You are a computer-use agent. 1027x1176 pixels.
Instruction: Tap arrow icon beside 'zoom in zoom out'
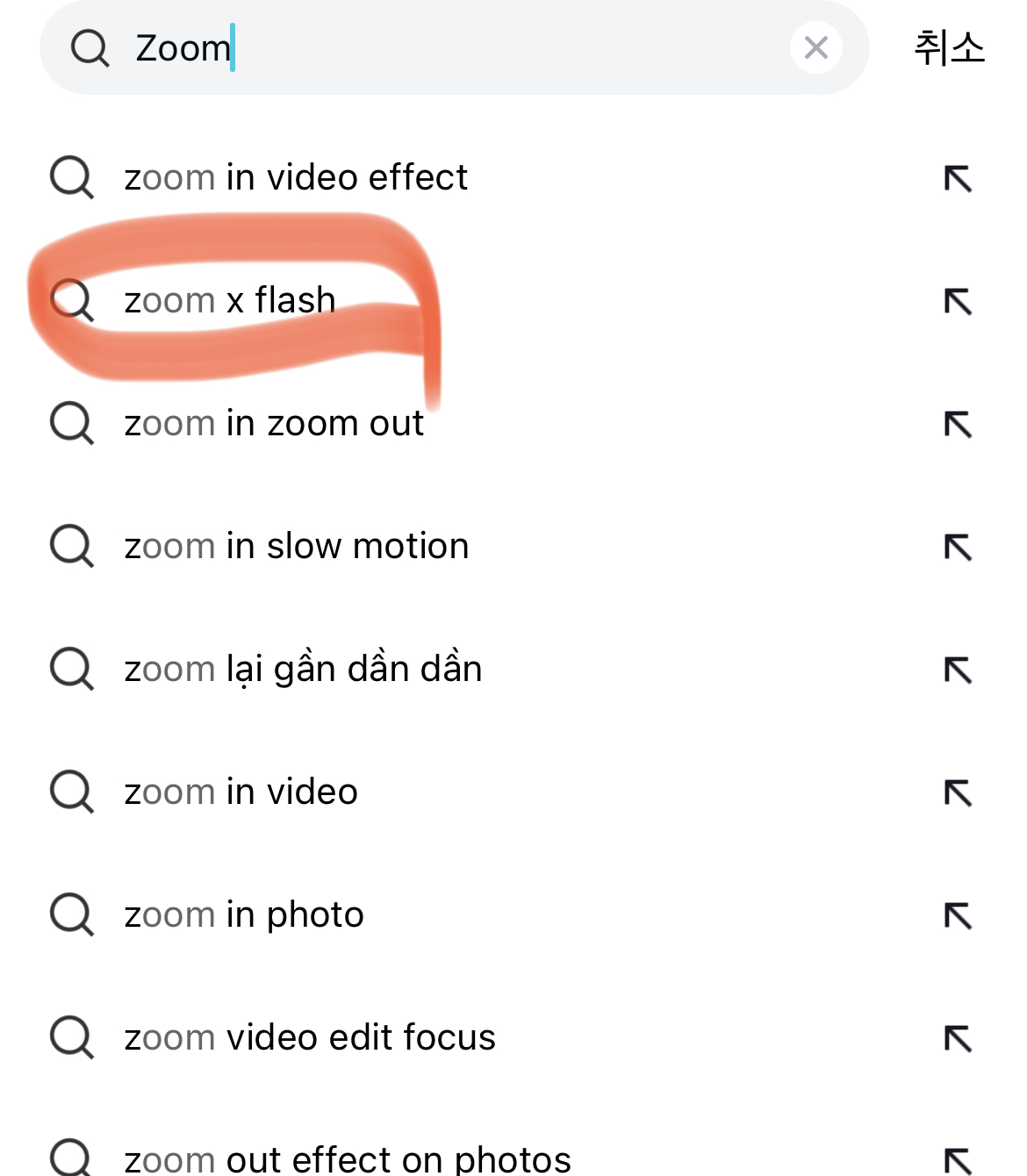click(x=958, y=424)
